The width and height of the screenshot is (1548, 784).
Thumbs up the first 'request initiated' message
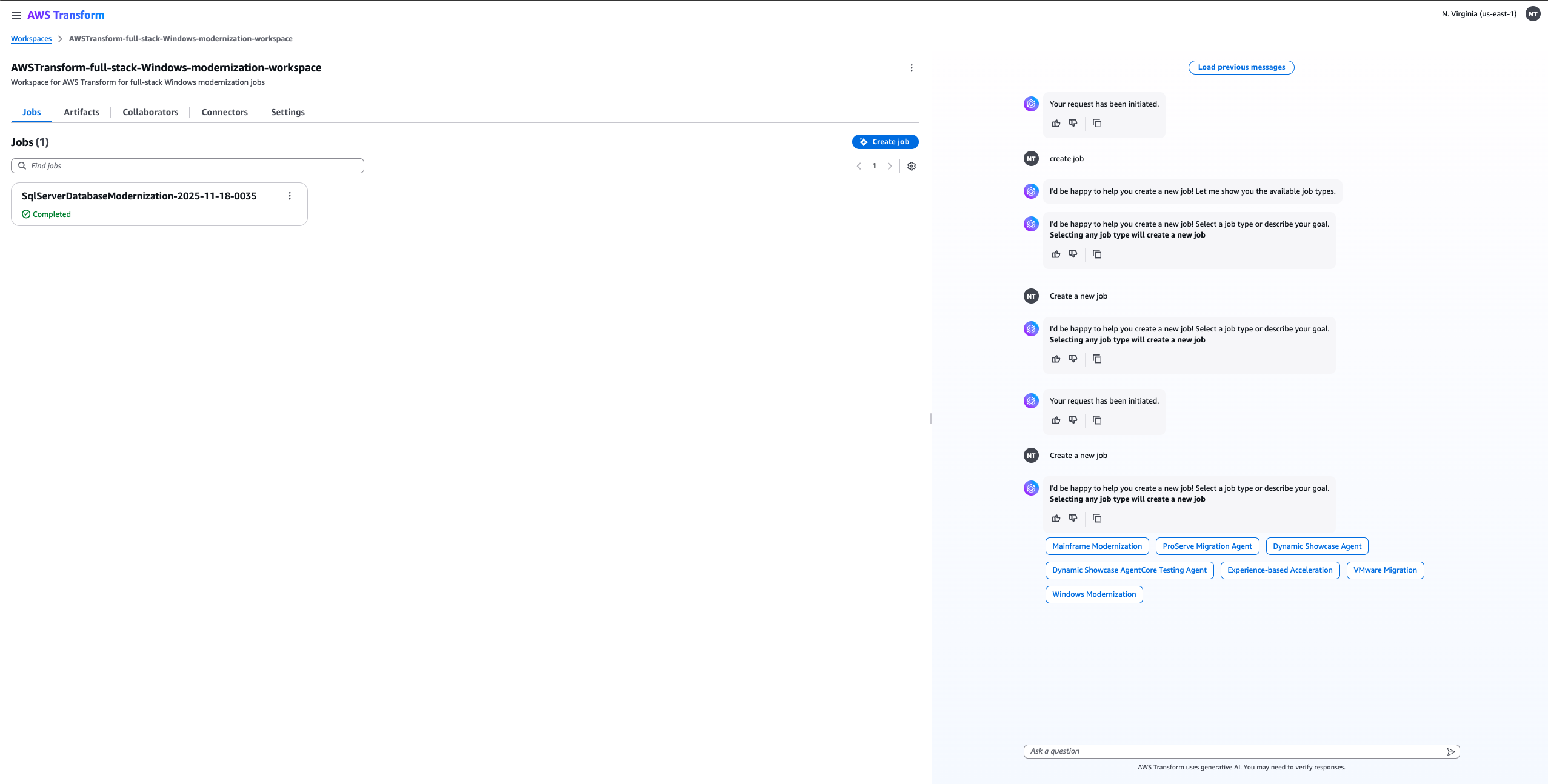point(1056,124)
